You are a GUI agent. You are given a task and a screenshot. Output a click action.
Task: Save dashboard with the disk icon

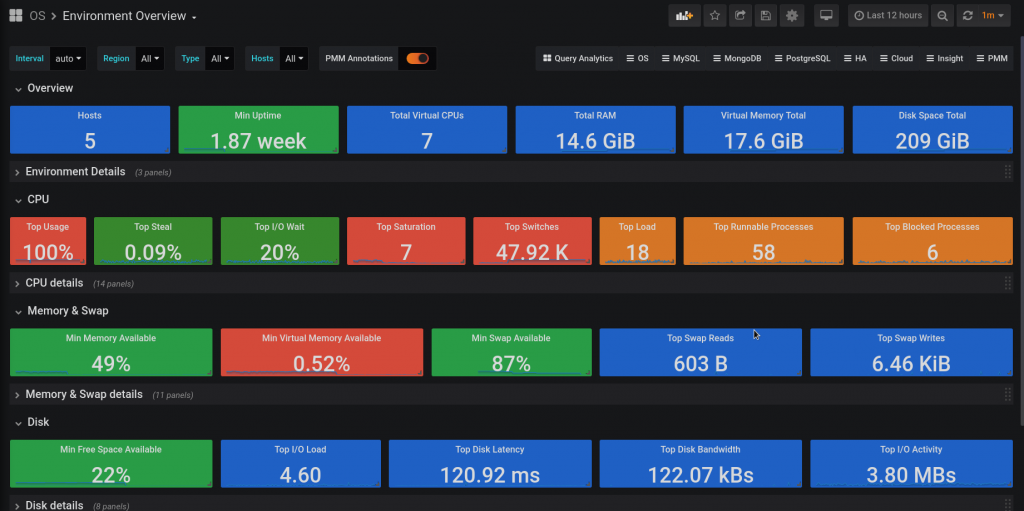766,16
